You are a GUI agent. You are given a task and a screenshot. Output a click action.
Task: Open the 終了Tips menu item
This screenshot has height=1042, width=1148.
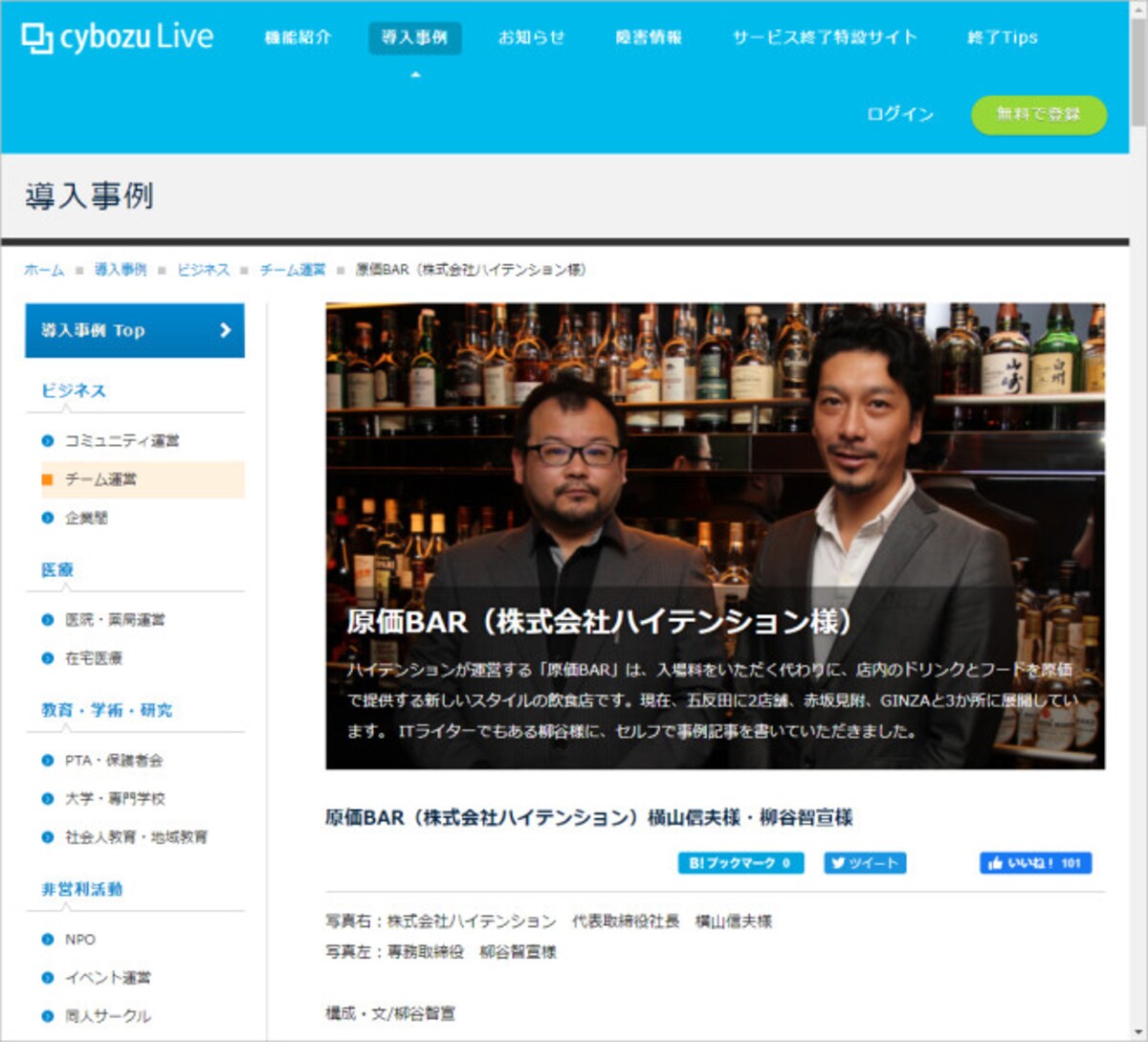click(1003, 37)
